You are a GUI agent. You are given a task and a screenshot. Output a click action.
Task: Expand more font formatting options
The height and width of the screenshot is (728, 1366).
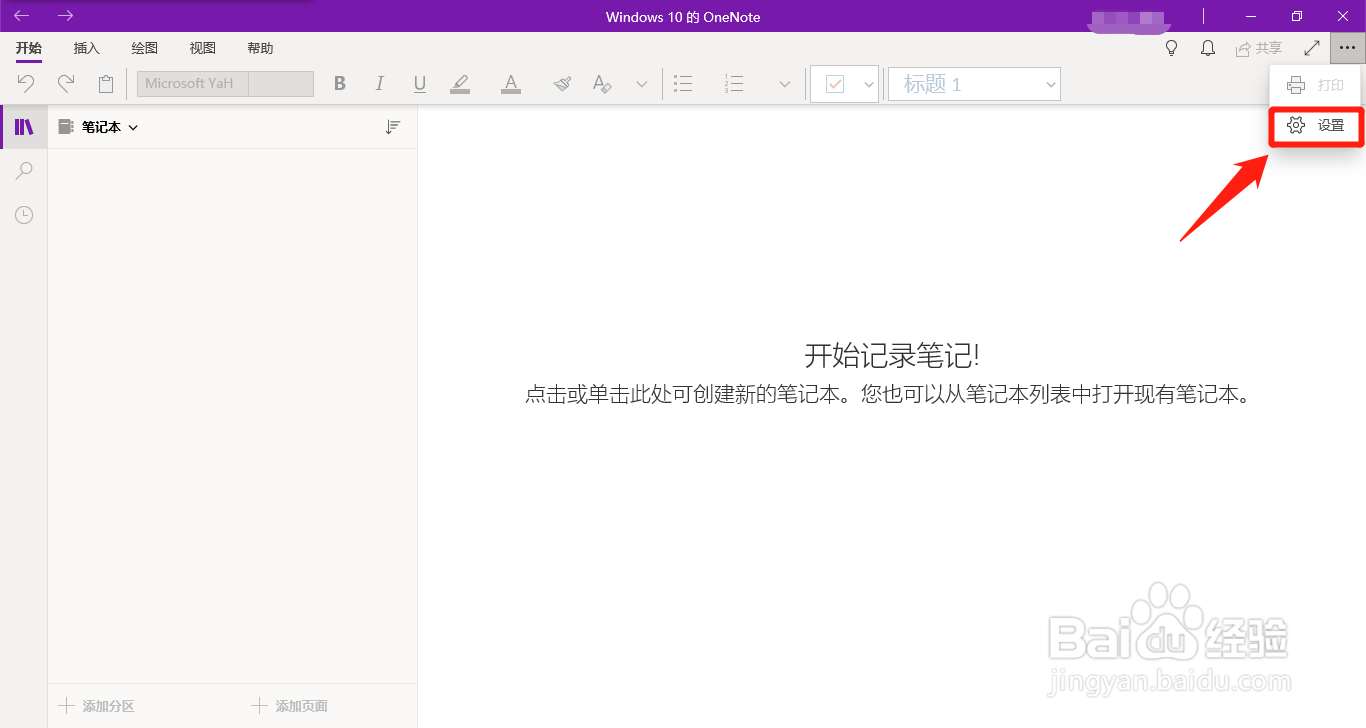642,85
